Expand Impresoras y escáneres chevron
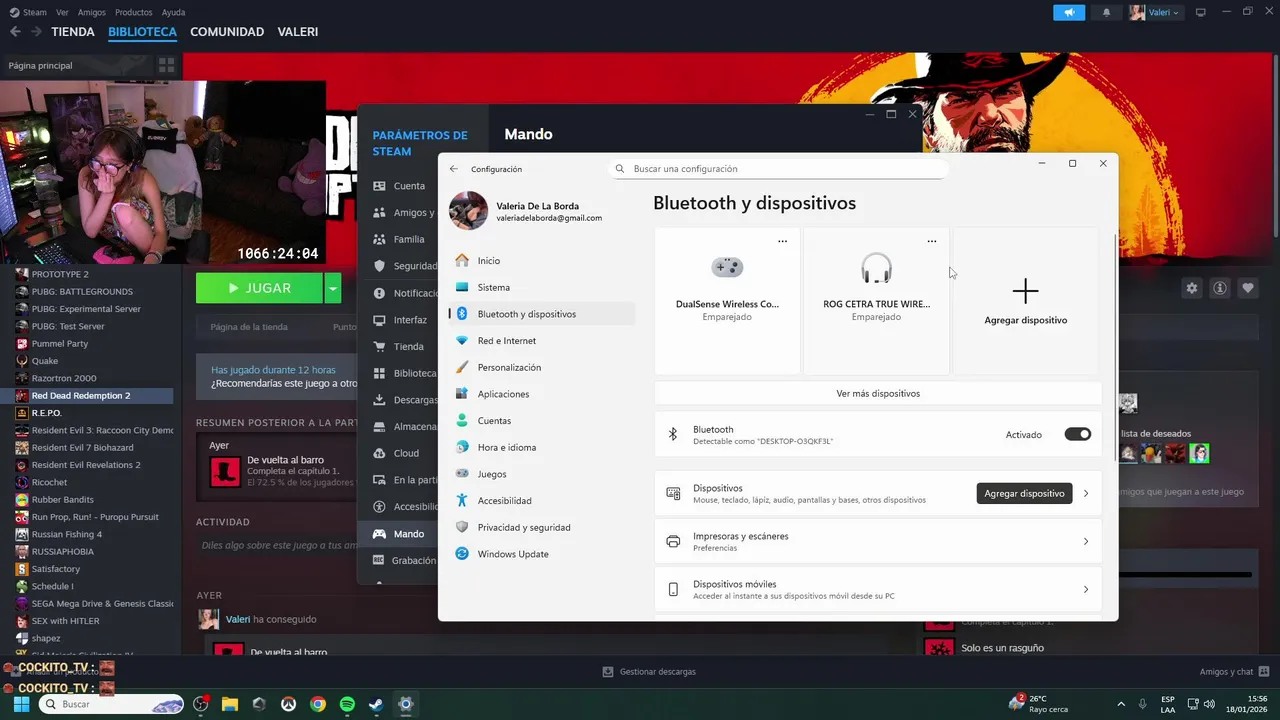1280x720 pixels. (1086, 541)
